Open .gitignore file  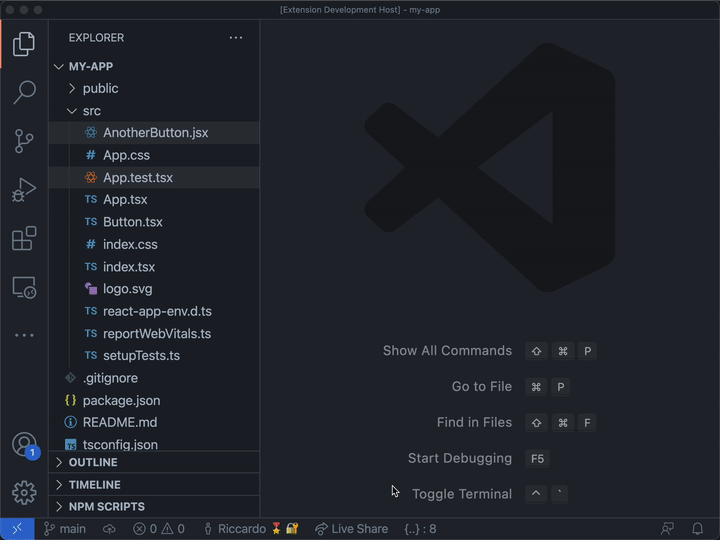(x=154, y=378)
